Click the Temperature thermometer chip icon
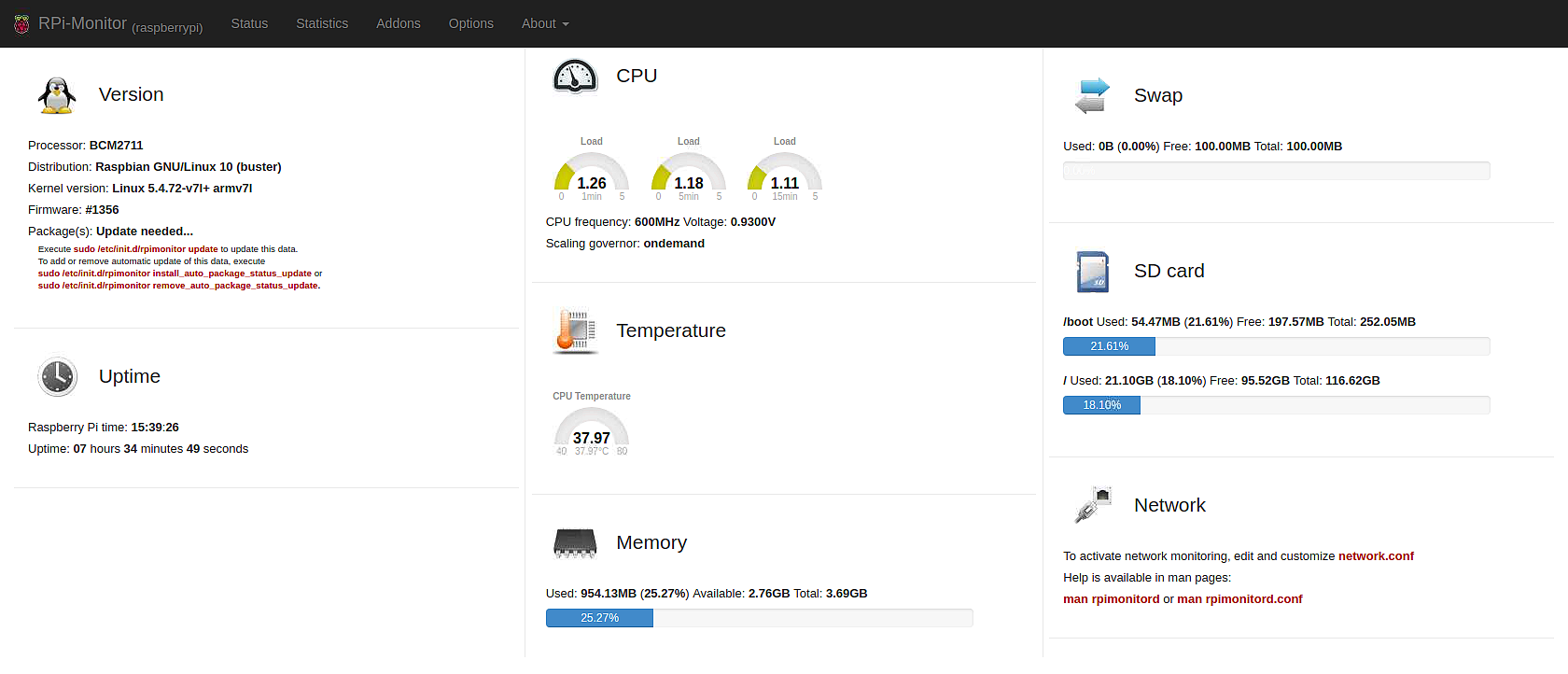The image size is (1568, 674). pos(575,330)
